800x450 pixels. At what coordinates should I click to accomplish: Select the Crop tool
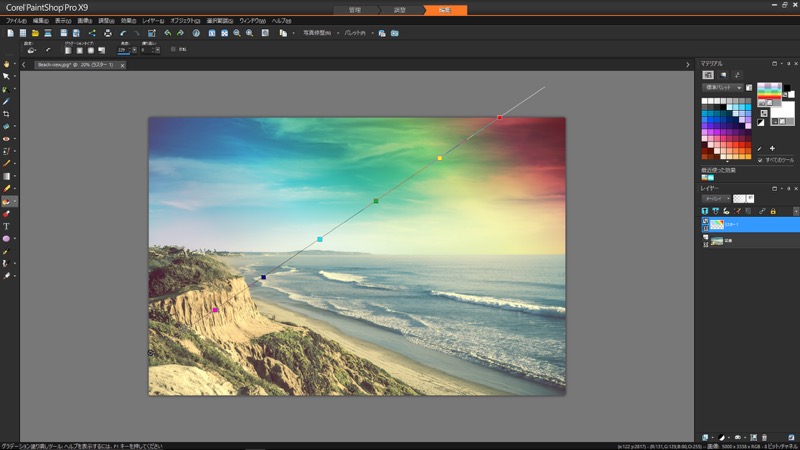click(x=6, y=114)
